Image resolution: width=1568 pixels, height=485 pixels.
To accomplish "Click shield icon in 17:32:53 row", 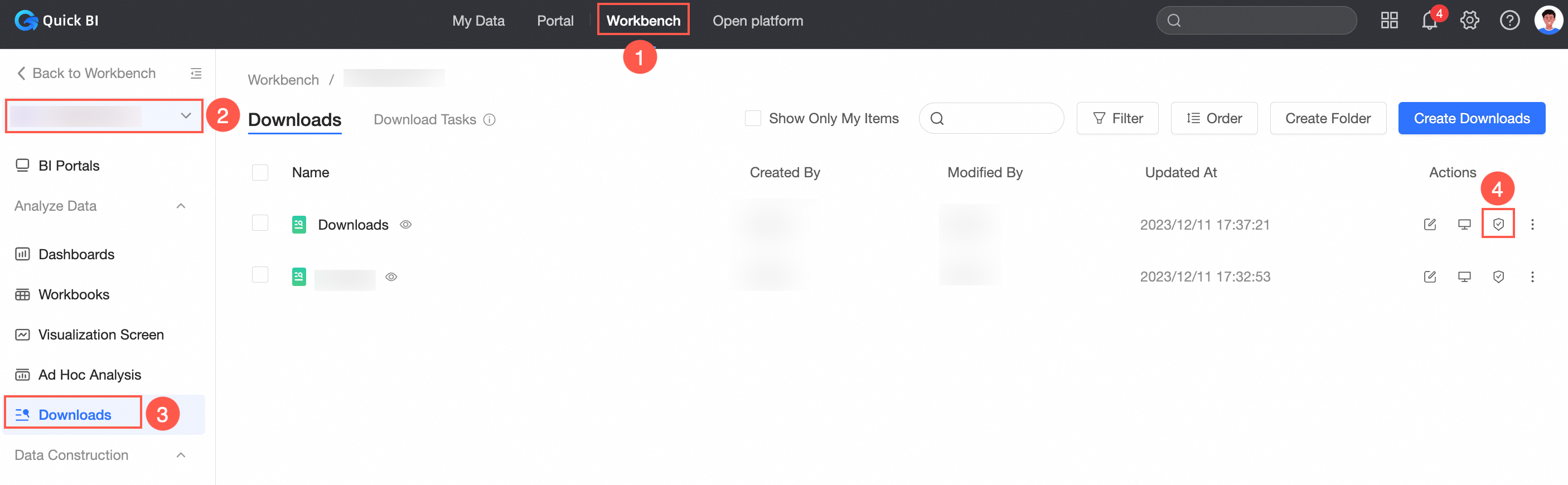I will click(1498, 277).
